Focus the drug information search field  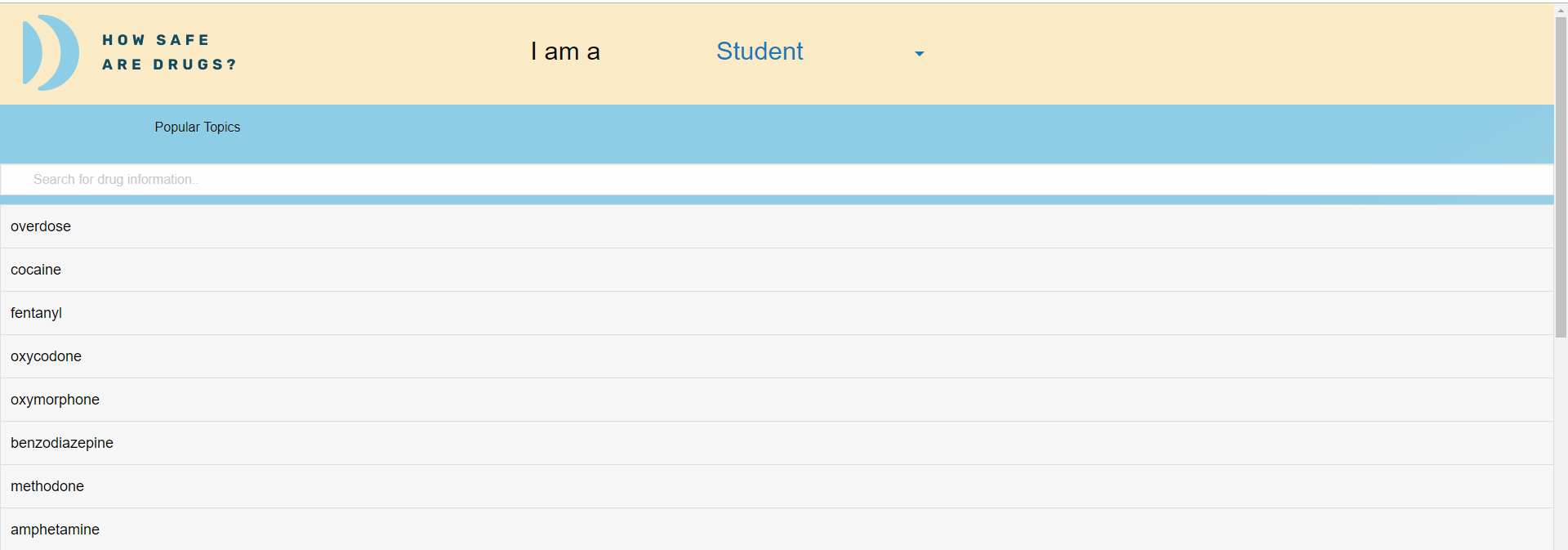776,180
